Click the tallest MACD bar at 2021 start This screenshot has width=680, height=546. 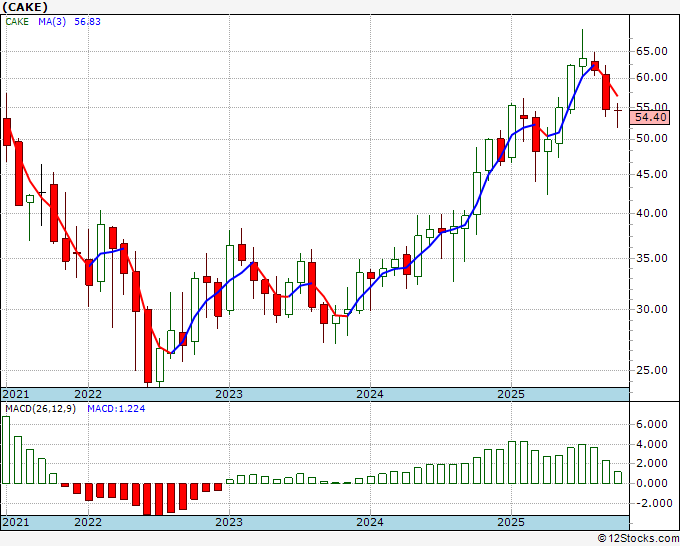(x=6, y=450)
